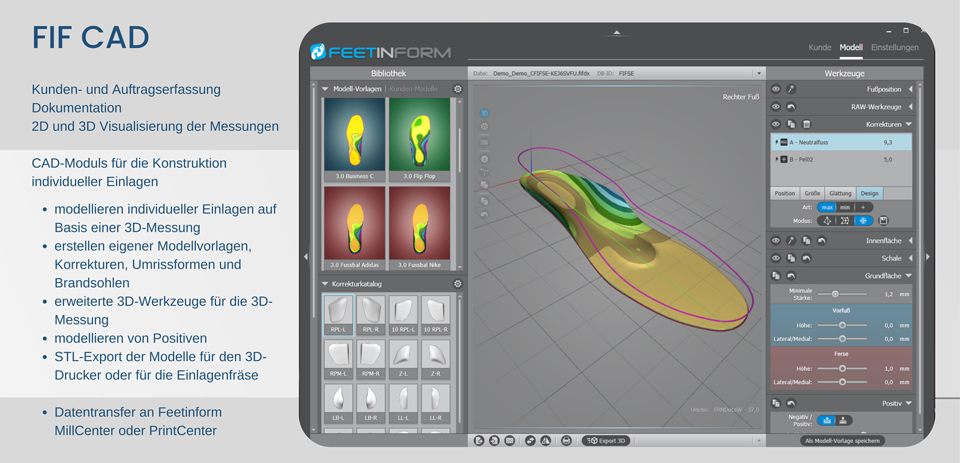Pick the 10 RPL-L correction piece

(x=403, y=315)
